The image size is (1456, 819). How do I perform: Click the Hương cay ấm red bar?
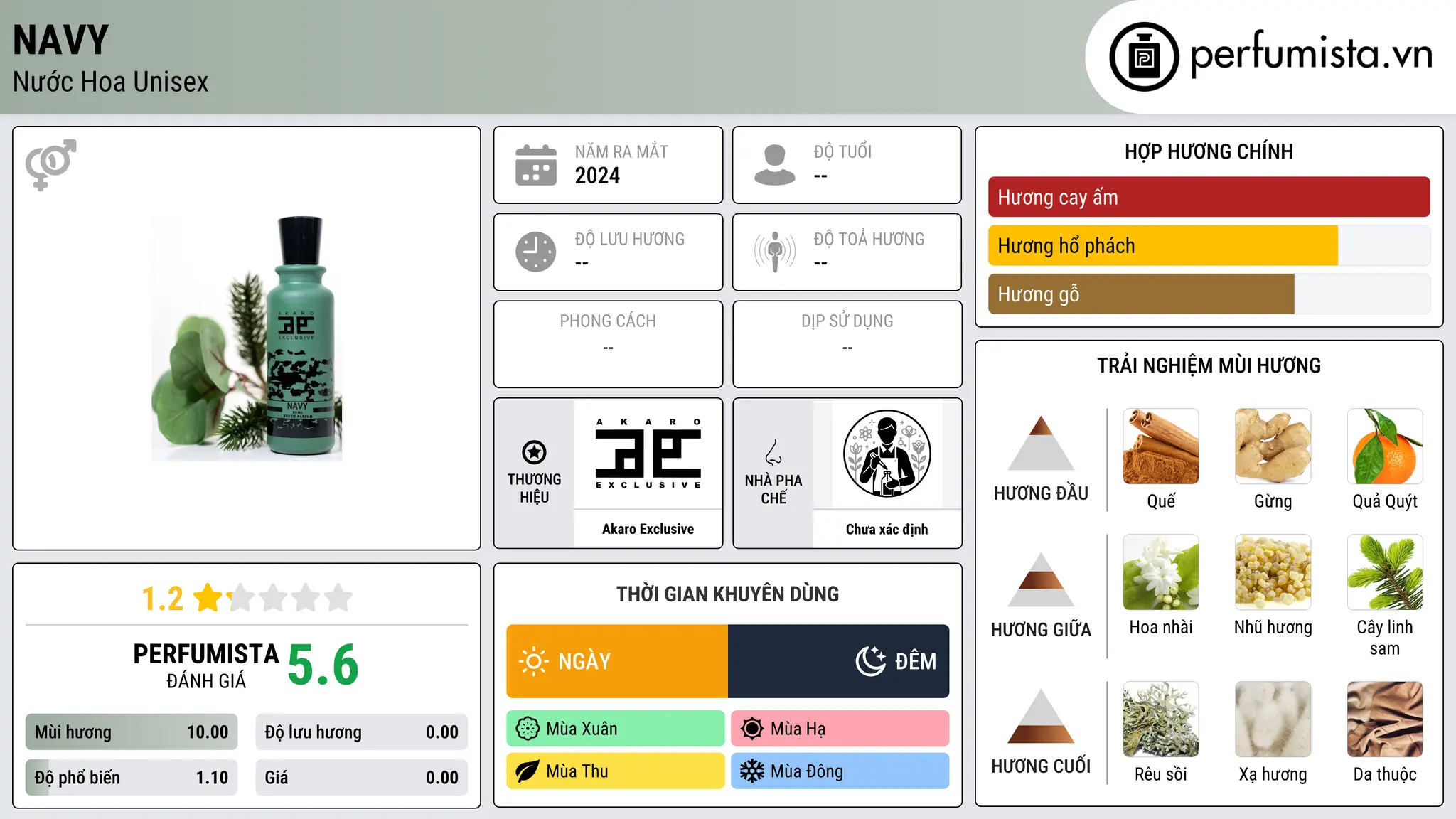pyautogui.click(x=1209, y=197)
